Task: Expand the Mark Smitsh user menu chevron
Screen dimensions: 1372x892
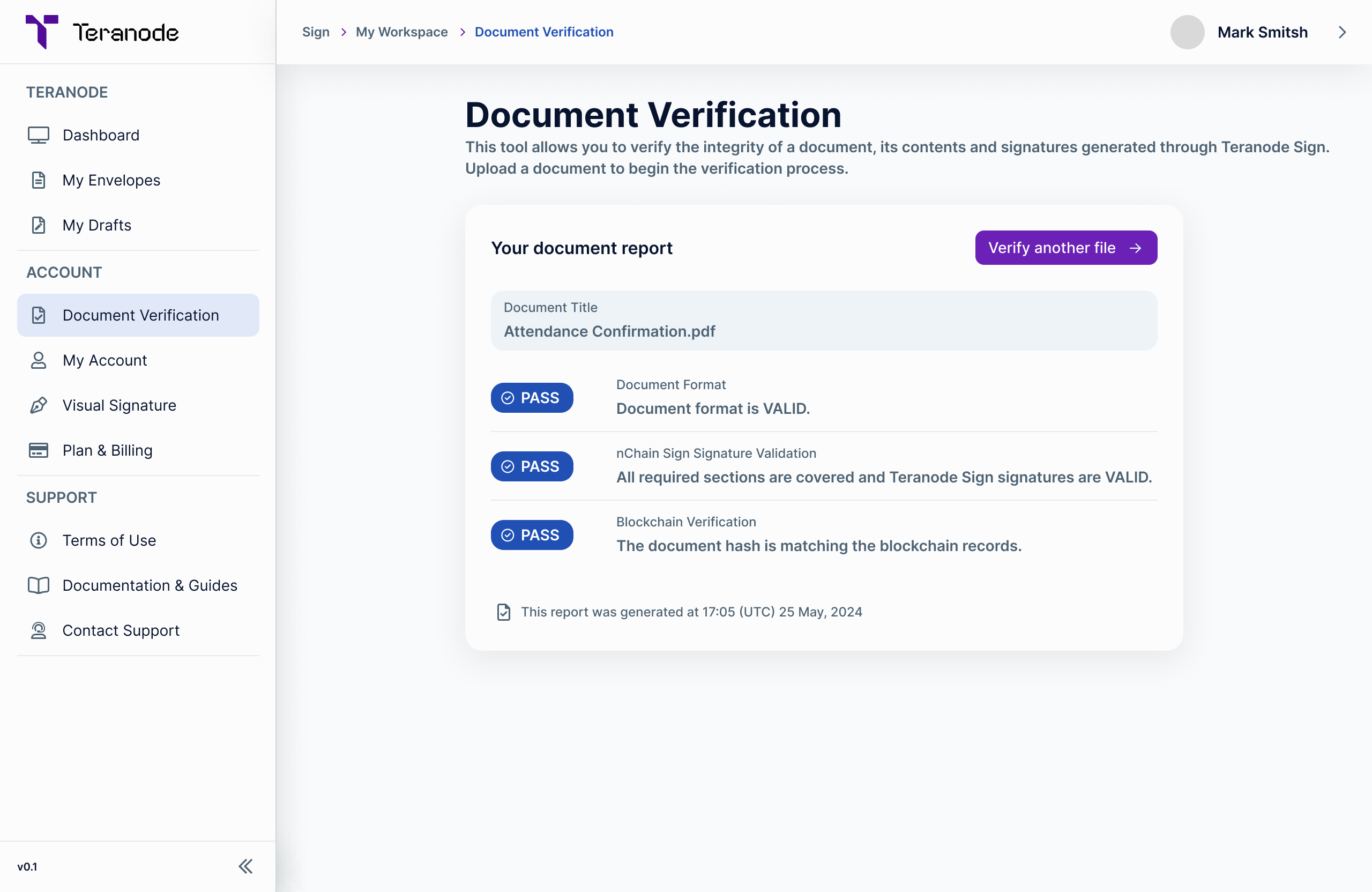Action: click(1342, 32)
